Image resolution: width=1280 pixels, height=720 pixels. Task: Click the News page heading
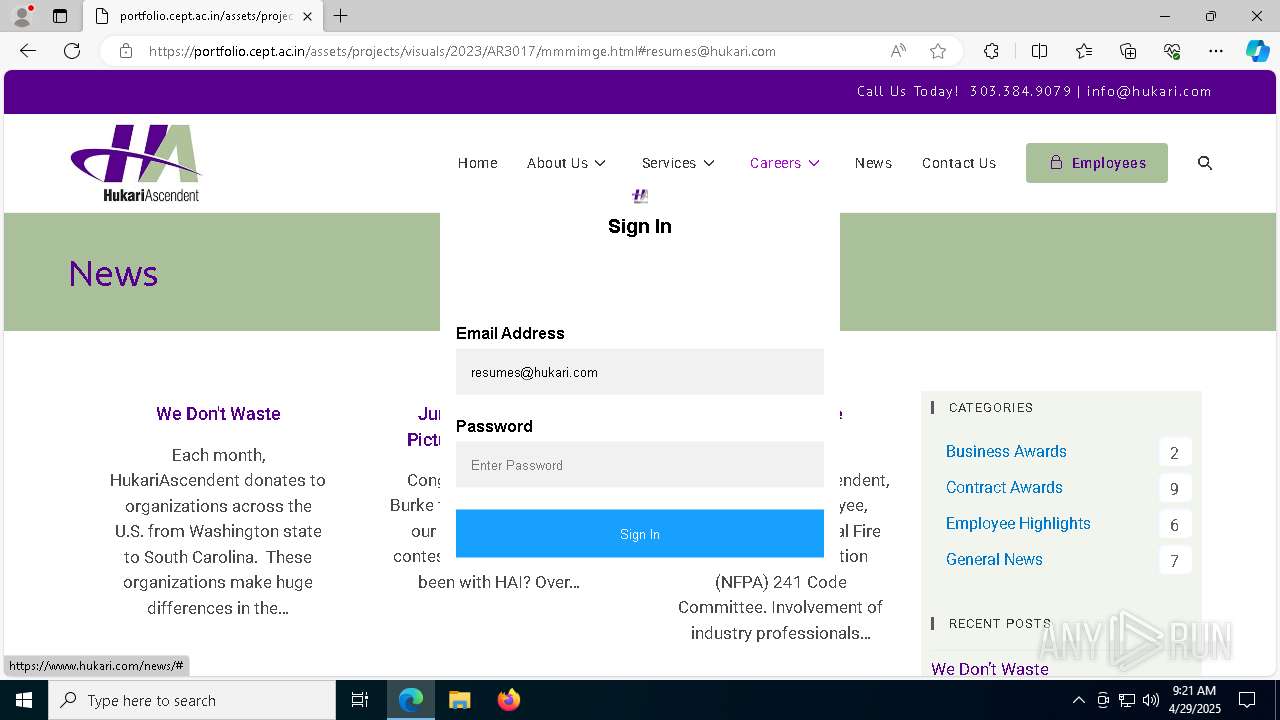coord(113,273)
